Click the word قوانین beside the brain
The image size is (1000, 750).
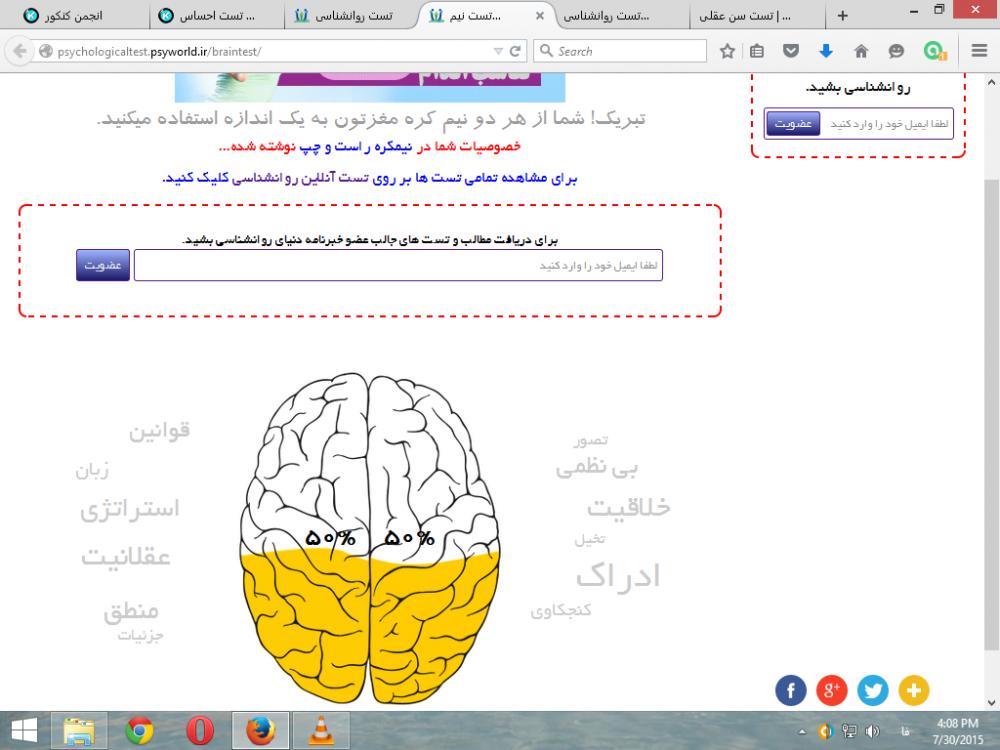coord(159,431)
